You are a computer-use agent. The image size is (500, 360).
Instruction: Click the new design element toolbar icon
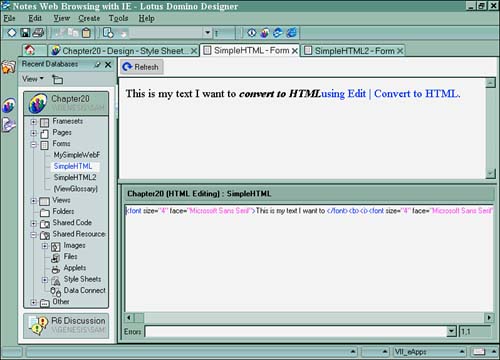click(108, 33)
